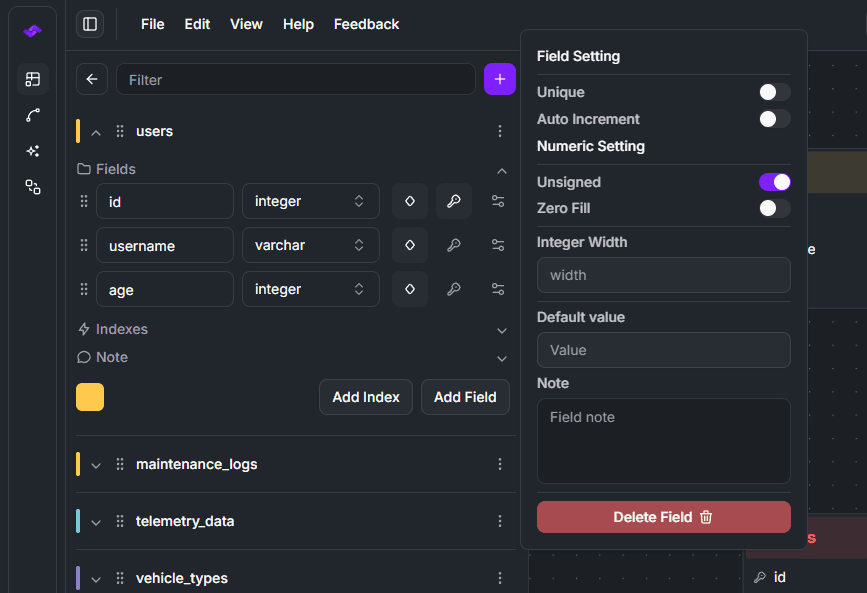
Task: Click inside the Filter search box
Action: tap(295, 79)
